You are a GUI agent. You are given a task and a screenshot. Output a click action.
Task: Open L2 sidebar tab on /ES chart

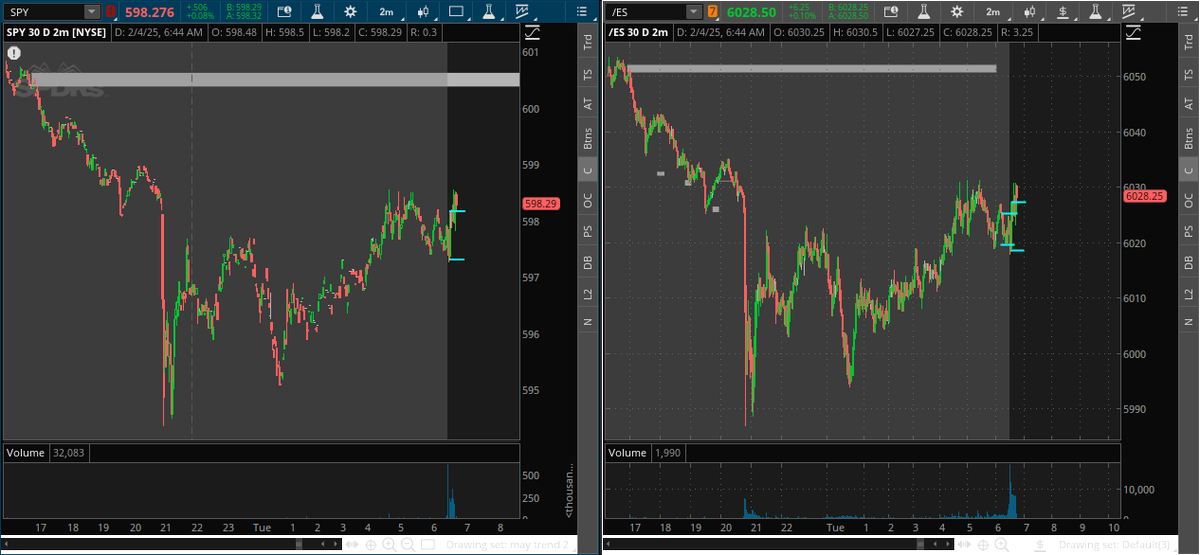(1188, 293)
